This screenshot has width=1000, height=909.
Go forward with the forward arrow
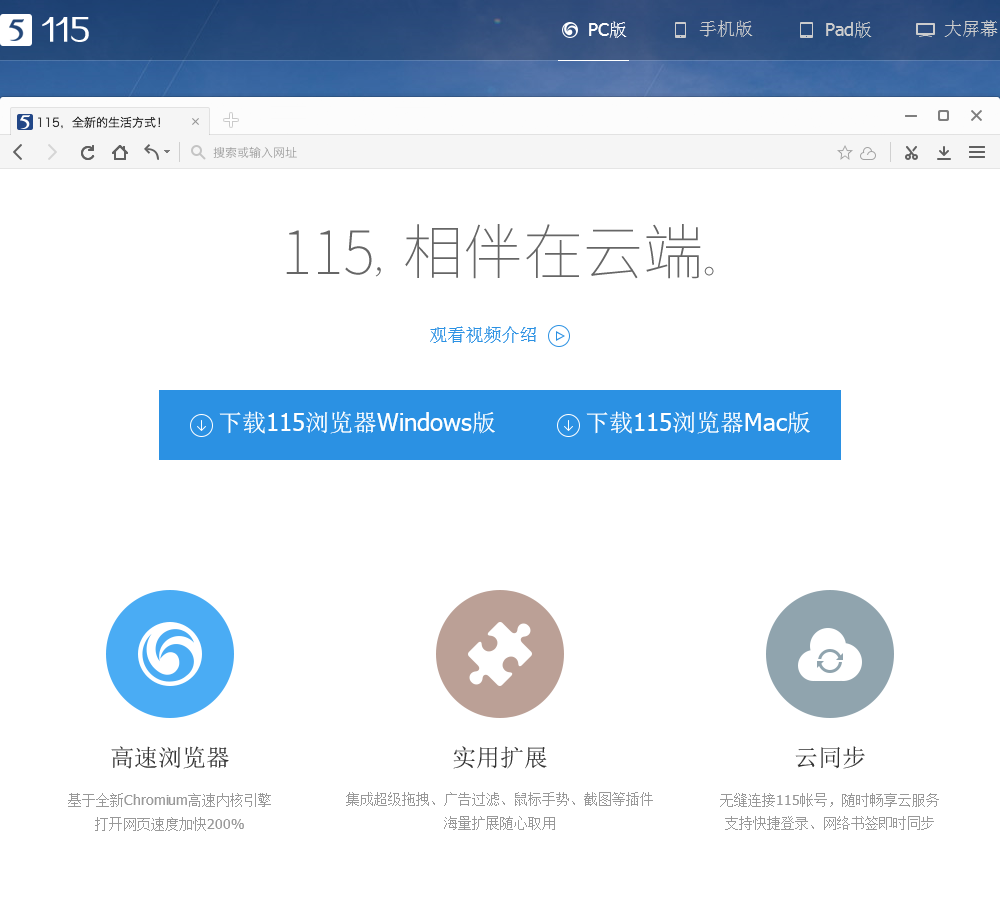point(52,152)
